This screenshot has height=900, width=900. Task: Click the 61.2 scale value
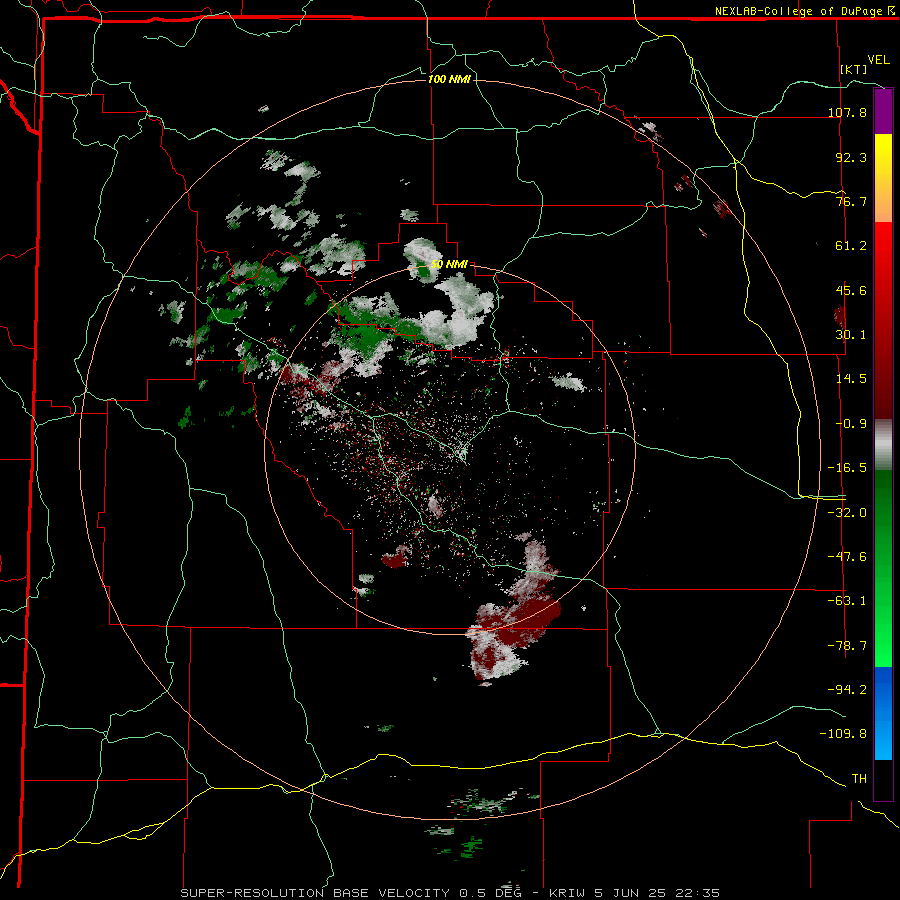point(851,246)
